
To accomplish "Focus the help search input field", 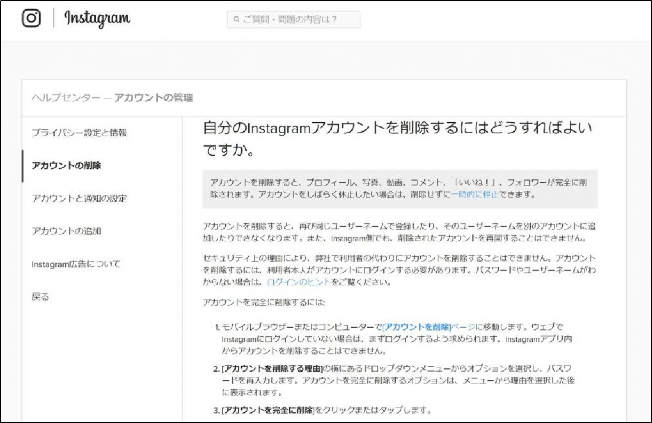I will [294, 20].
